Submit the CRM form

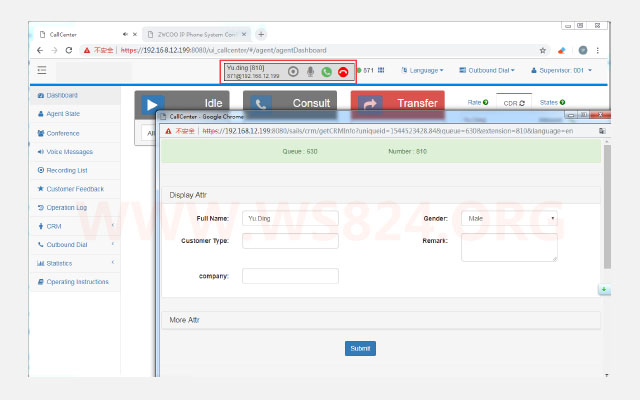360,348
